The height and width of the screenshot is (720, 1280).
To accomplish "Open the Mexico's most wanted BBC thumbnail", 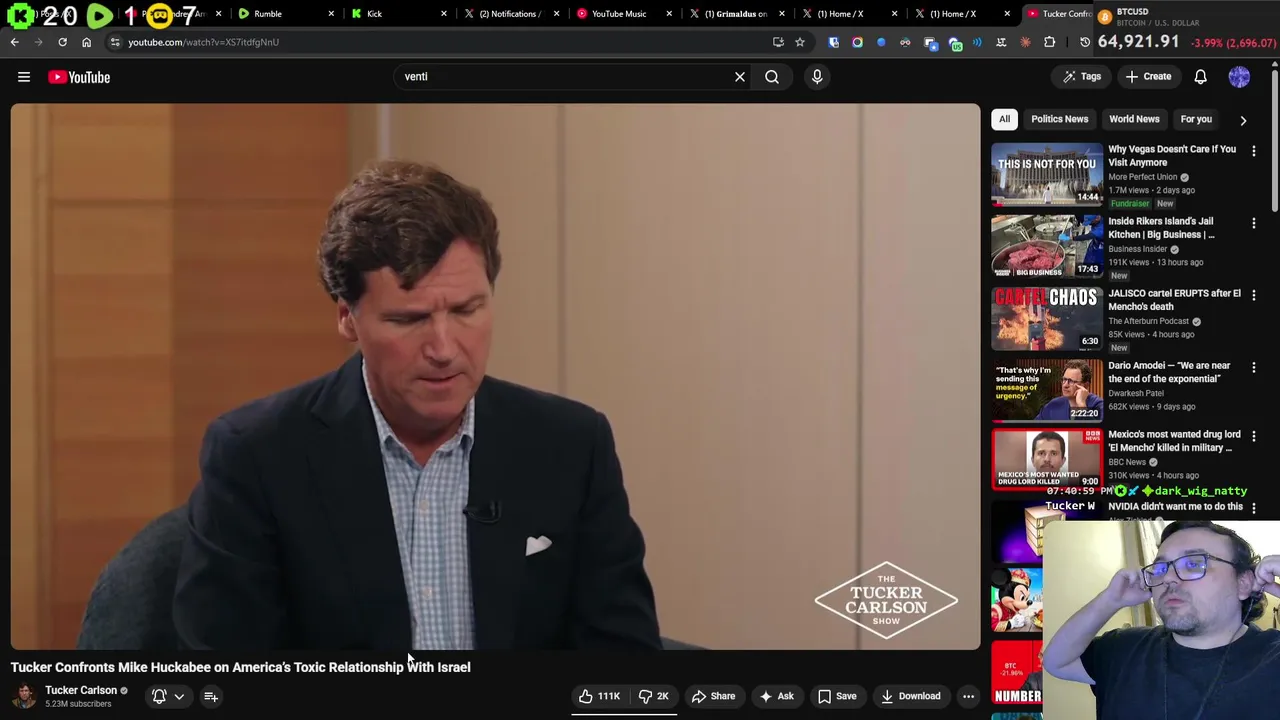I will pos(1047,459).
